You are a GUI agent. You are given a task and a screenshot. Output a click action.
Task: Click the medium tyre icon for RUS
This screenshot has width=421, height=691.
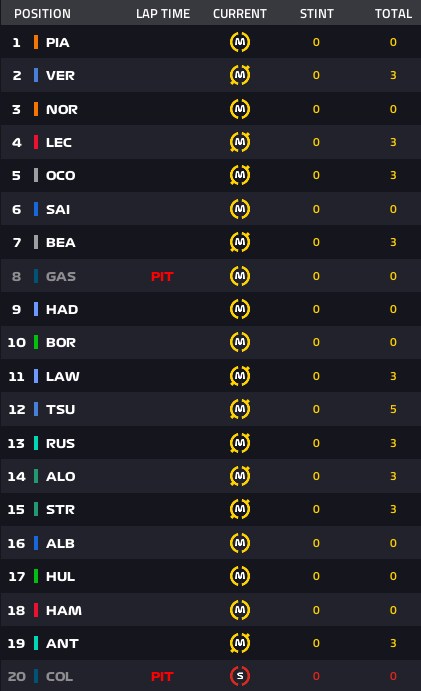tap(240, 443)
